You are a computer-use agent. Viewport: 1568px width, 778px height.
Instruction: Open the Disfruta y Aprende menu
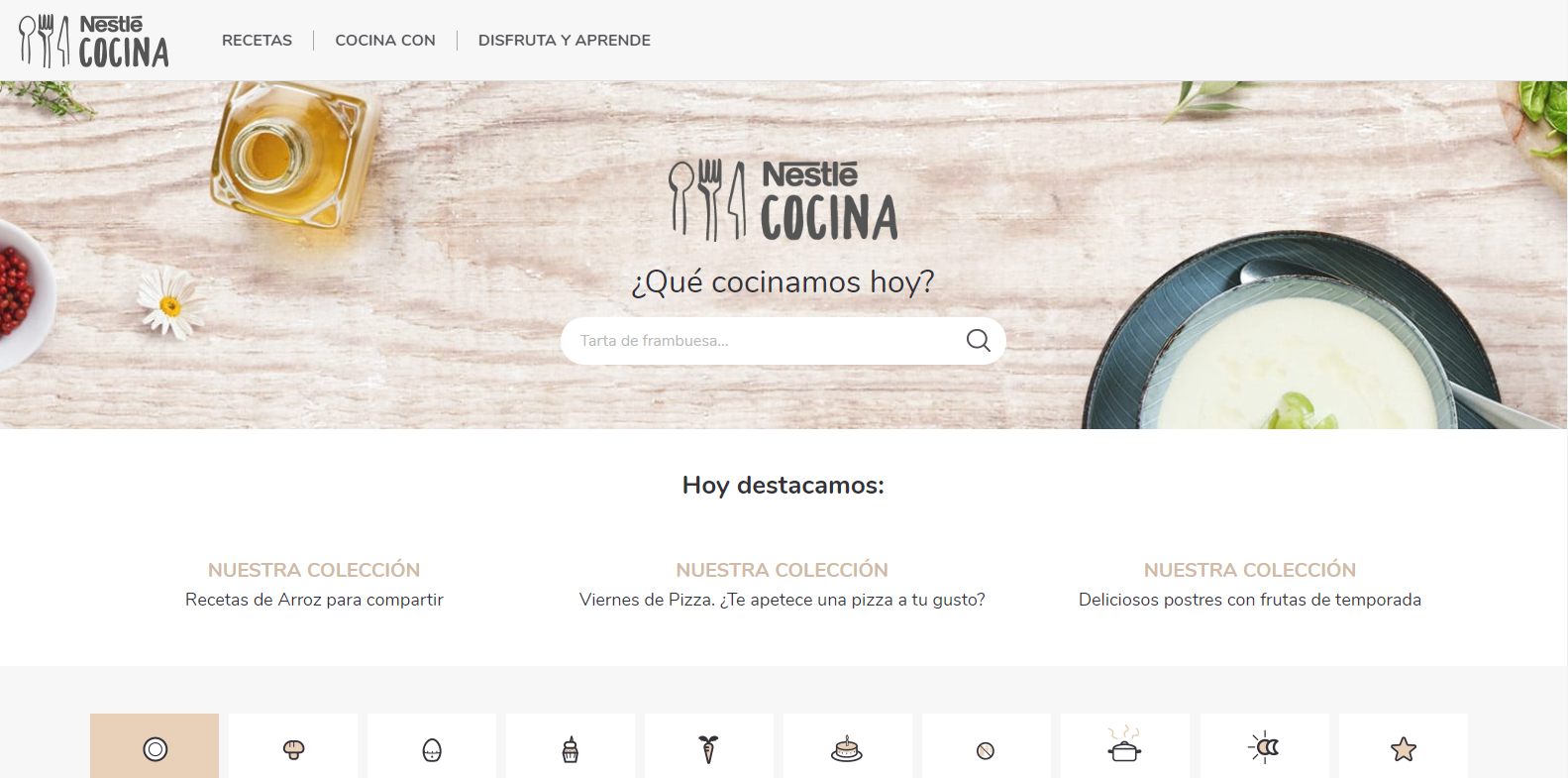pyautogui.click(x=564, y=41)
